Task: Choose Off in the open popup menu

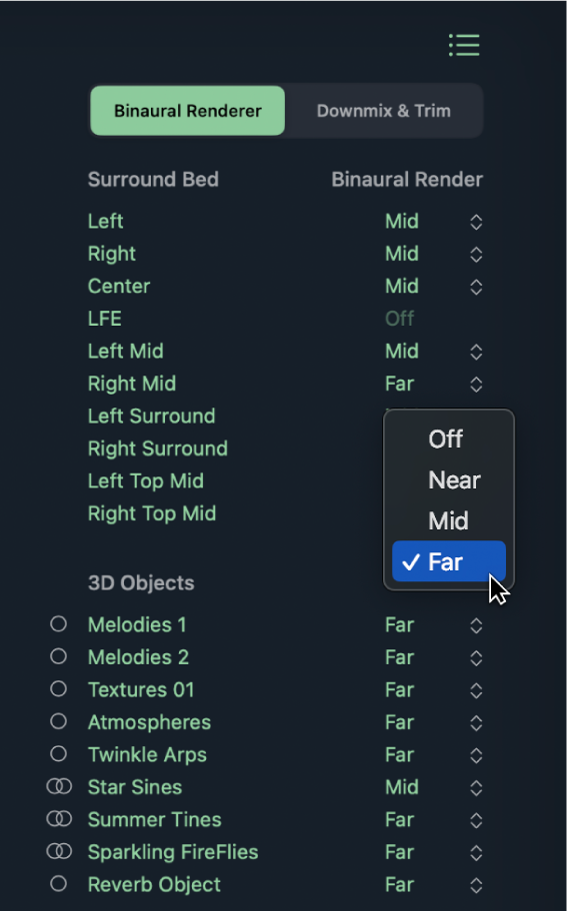Action: 448,439
